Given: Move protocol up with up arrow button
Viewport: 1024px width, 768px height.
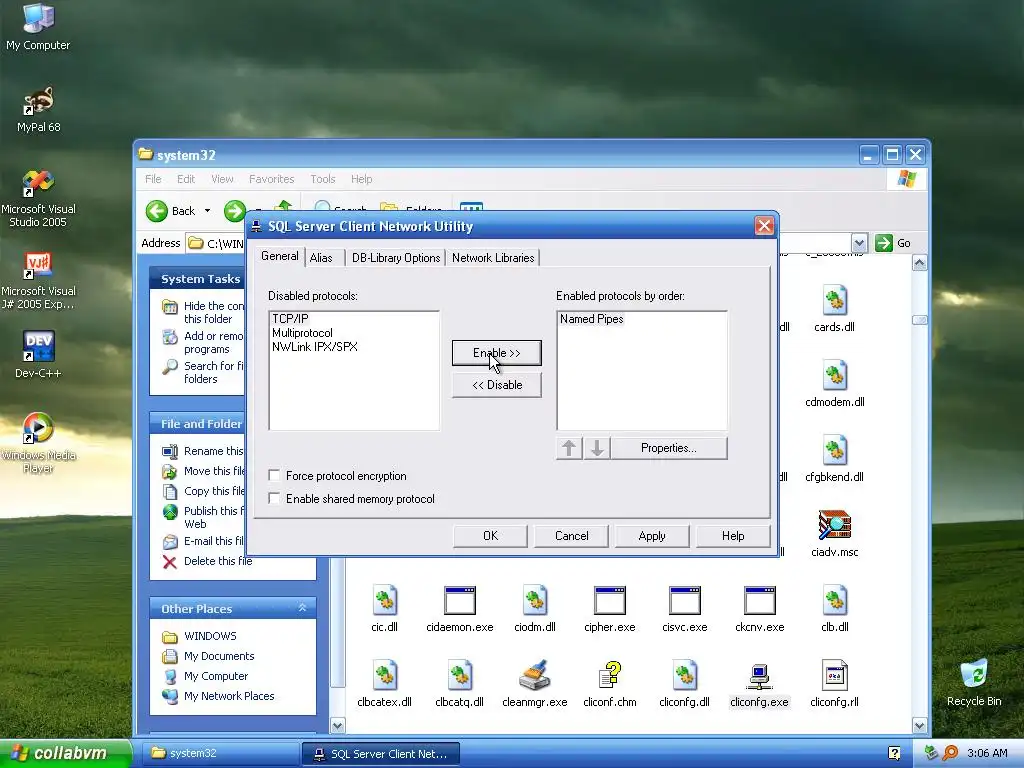Looking at the screenshot, I should pos(569,448).
